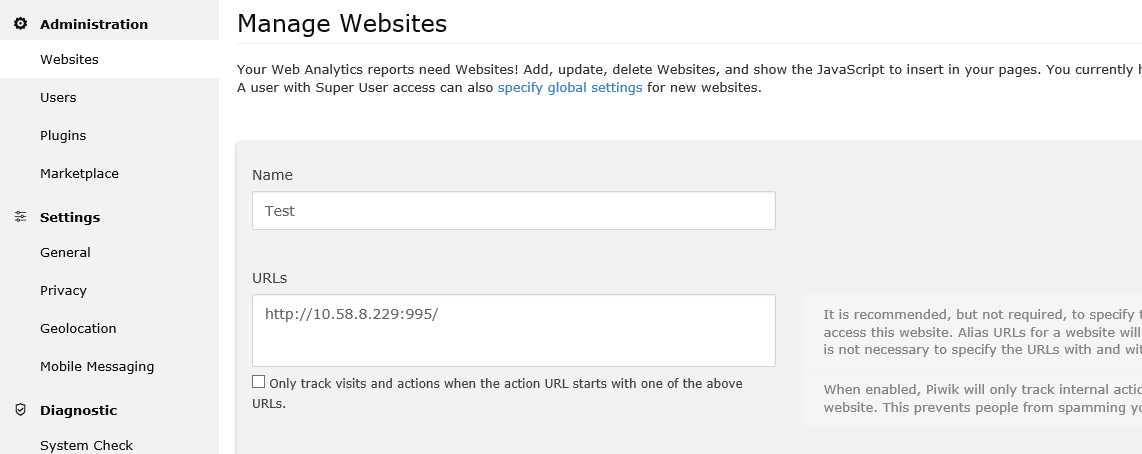
Task: Enable the only track visits checkbox
Action: click(259, 382)
